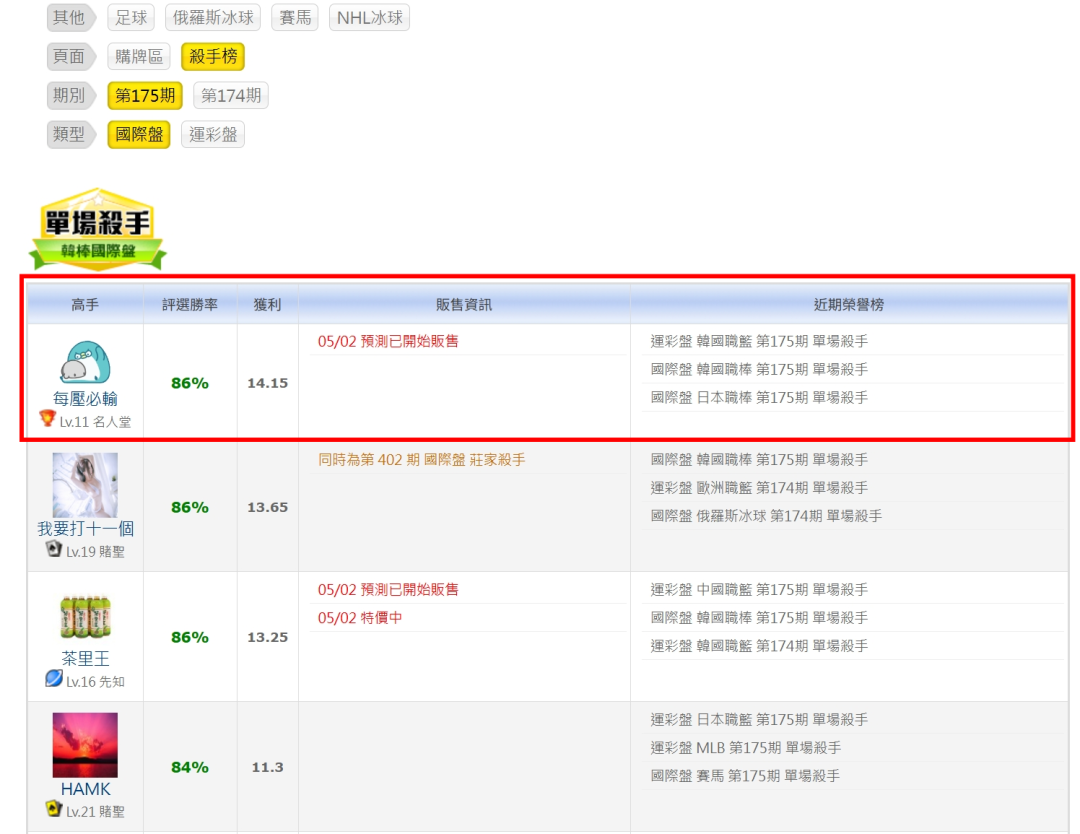Open 我要打十一個 profile link
Image resolution: width=1080 pixels, height=834 pixels.
(85, 529)
